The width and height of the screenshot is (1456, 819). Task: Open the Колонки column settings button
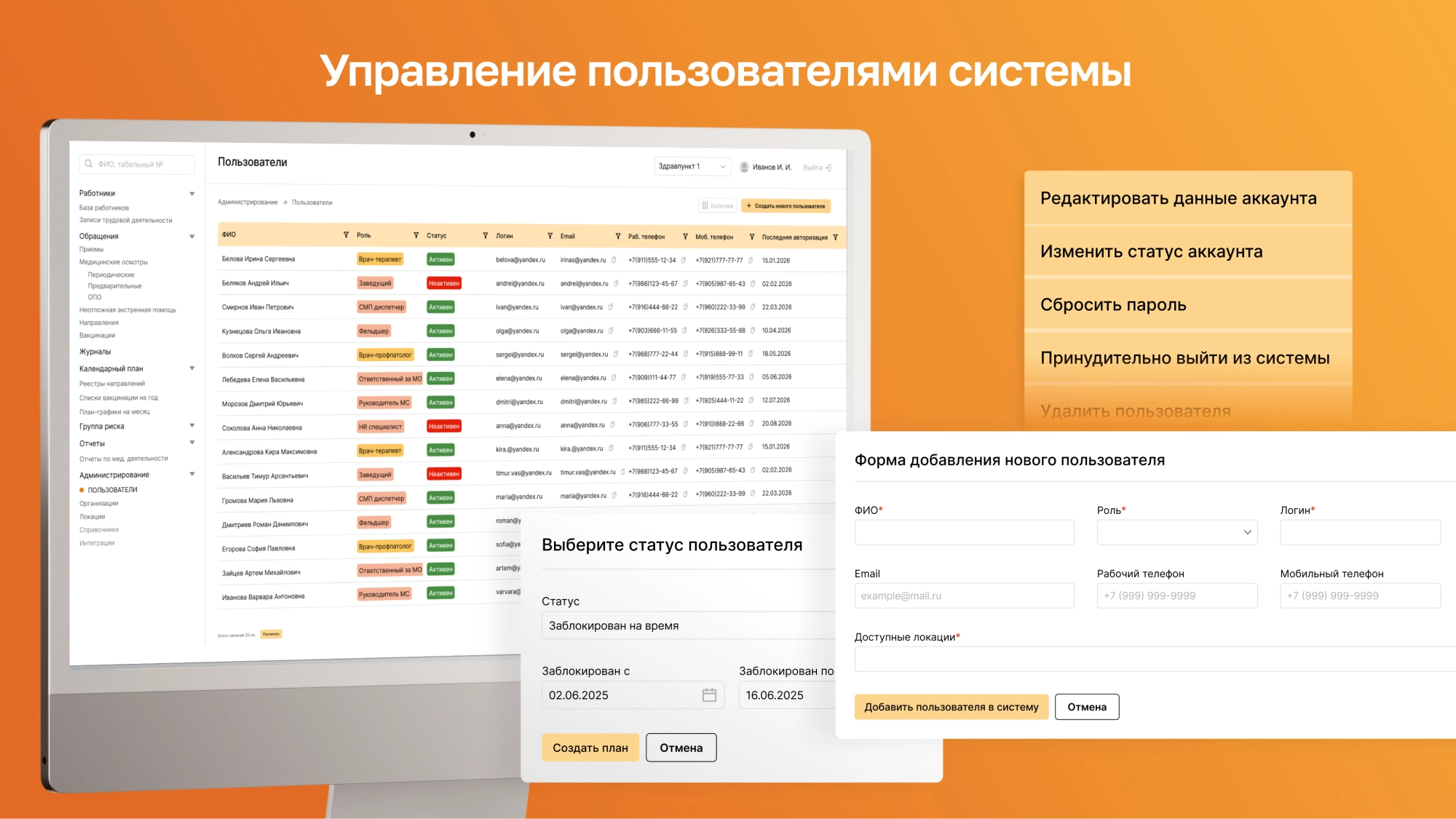(x=718, y=205)
